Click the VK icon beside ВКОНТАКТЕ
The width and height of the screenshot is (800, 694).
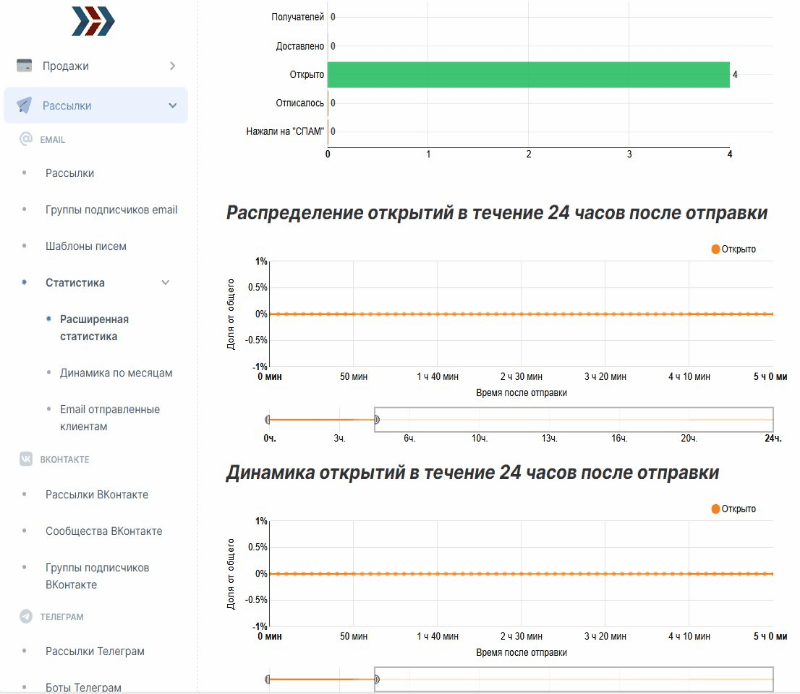click(x=25, y=459)
